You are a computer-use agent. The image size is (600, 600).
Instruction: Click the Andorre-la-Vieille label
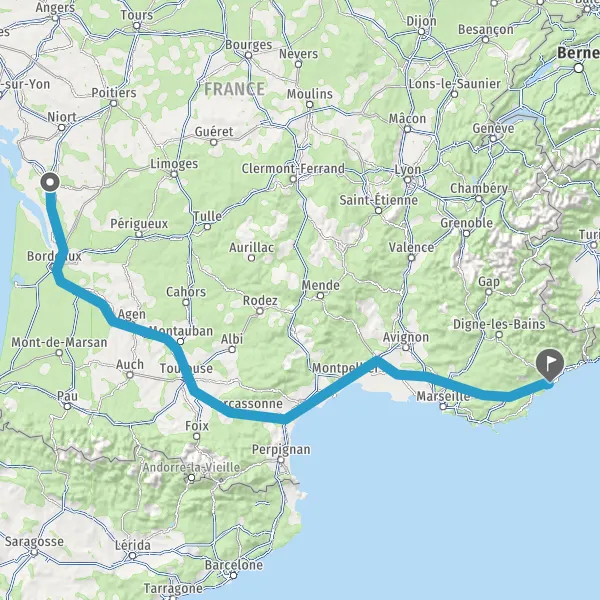point(191,467)
